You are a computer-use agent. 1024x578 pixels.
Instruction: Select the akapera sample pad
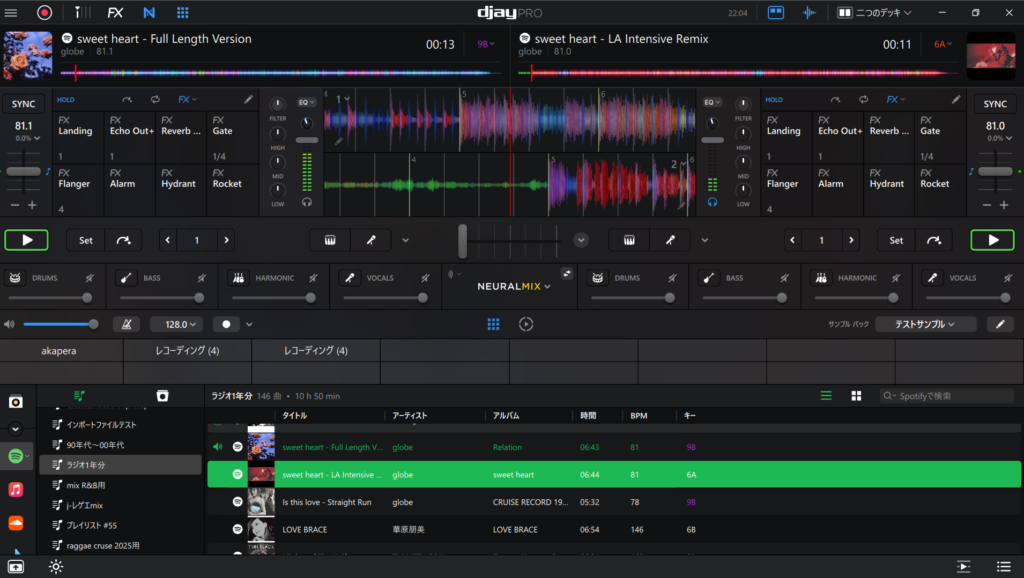61,351
